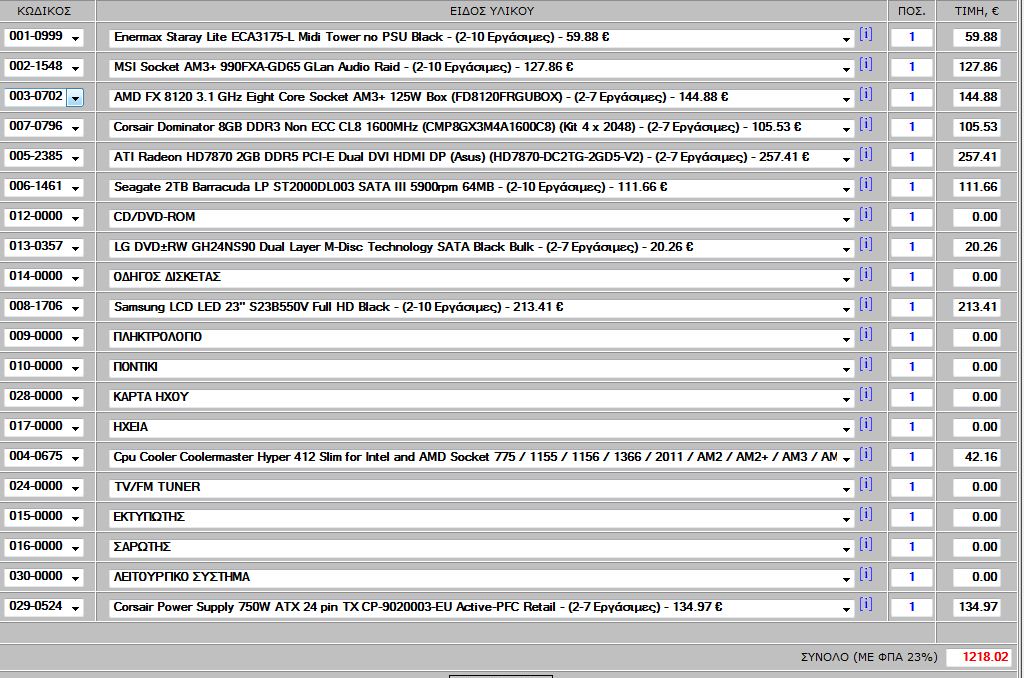Click the total field showing 1218.02

click(x=979, y=657)
